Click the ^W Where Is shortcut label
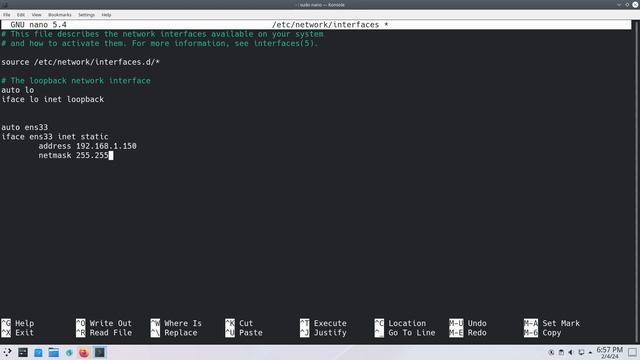 pos(176,323)
